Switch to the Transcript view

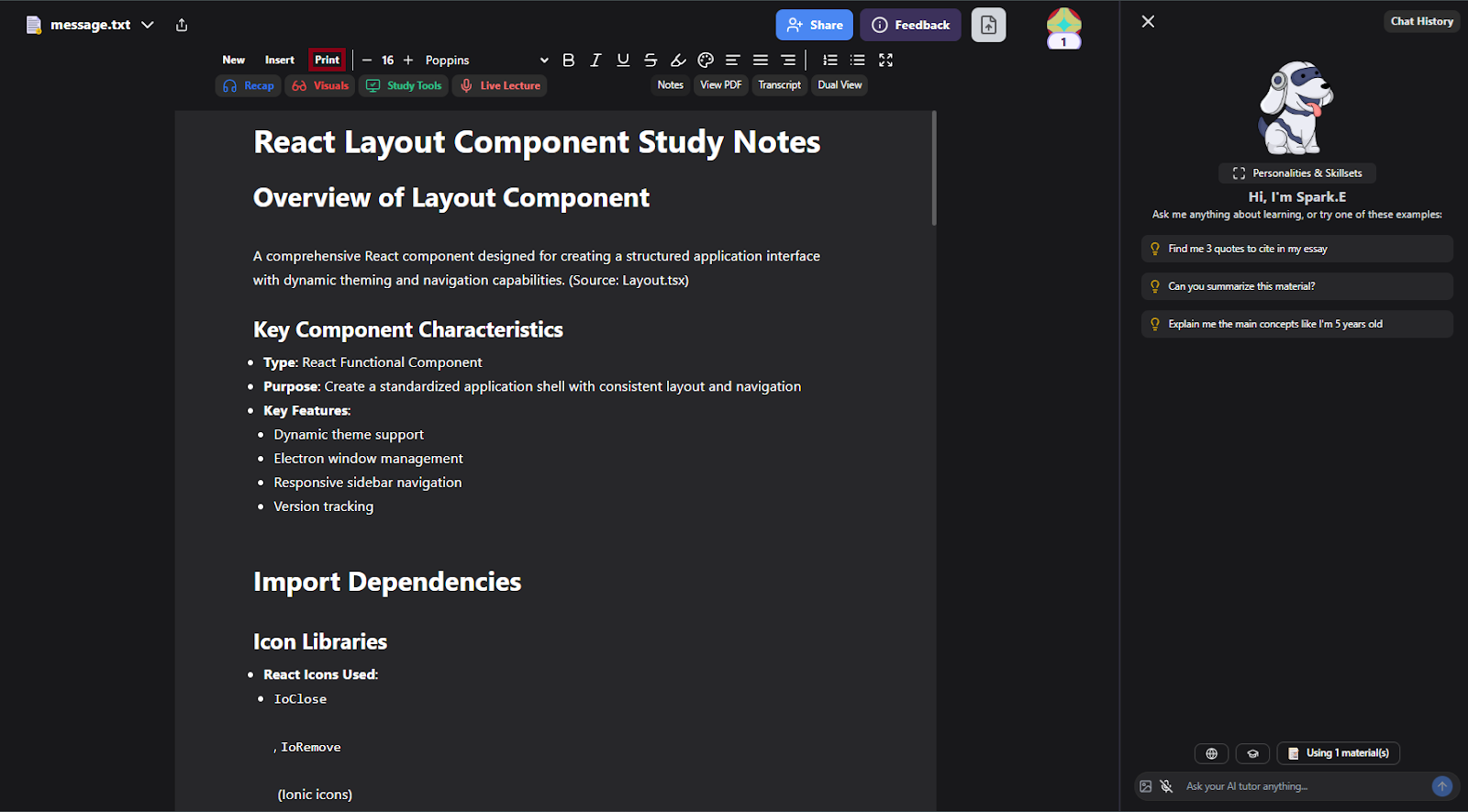coord(779,85)
